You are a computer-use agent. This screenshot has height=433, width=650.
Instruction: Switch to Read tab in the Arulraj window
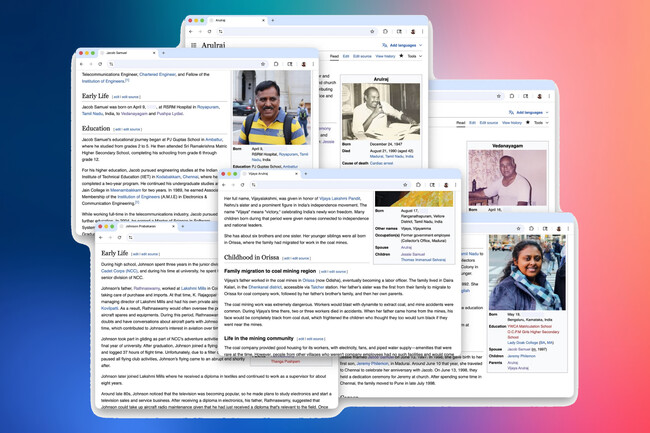coord(334,56)
